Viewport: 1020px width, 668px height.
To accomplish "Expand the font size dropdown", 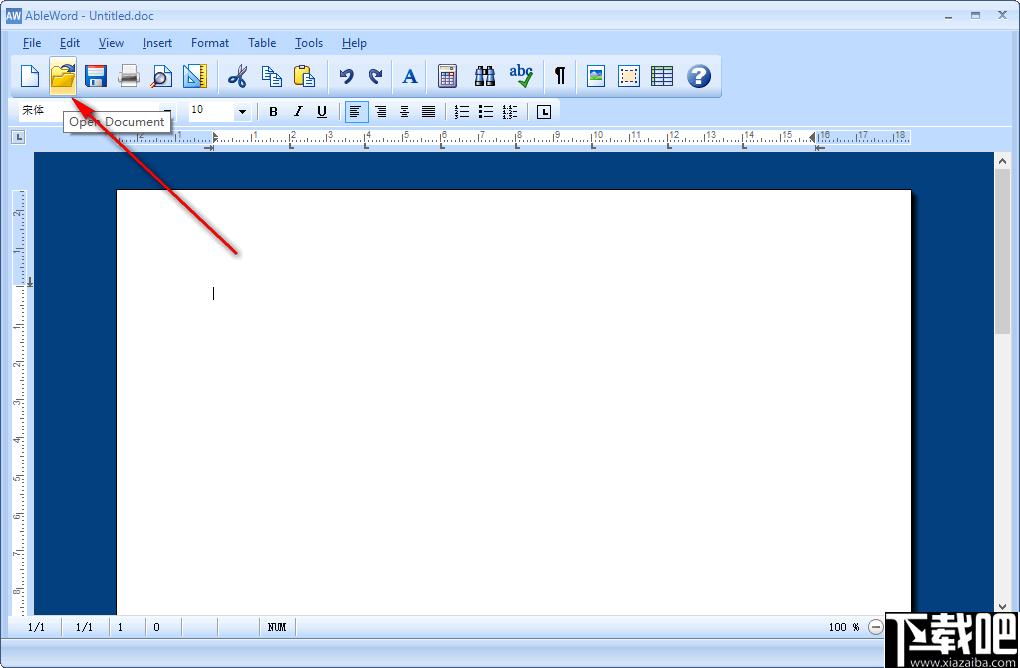I will click(242, 112).
